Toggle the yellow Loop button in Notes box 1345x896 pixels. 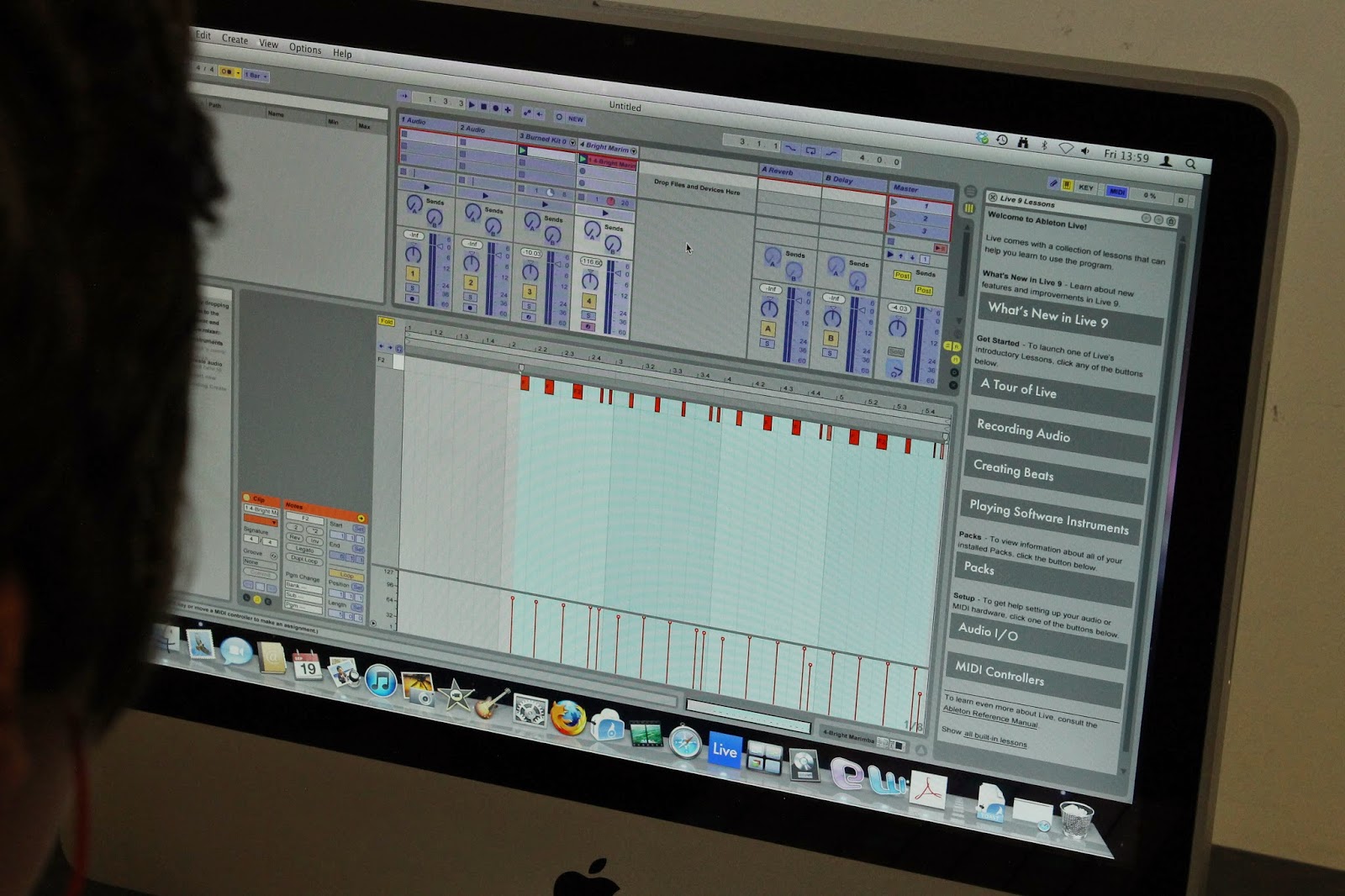pos(345,575)
